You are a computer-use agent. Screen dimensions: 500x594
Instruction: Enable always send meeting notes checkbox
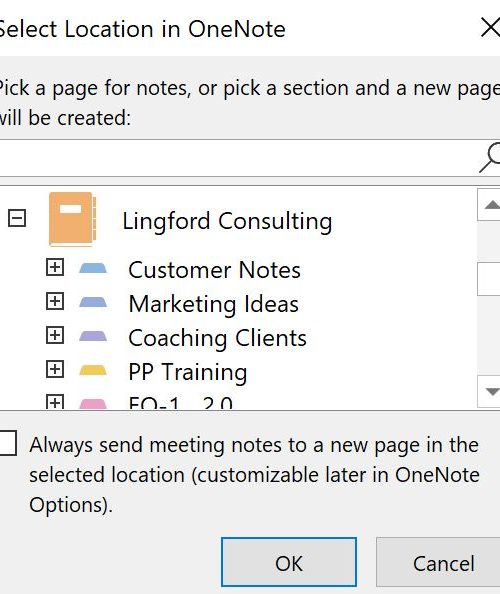(7, 442)
